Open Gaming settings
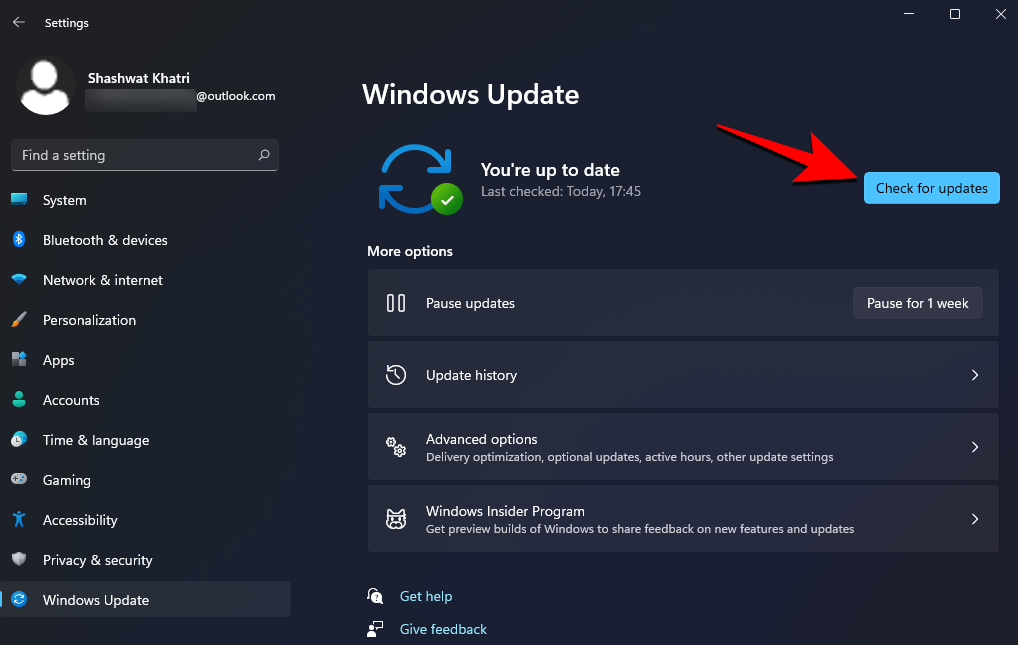Screen dimensions: 1018x645 pyautogui.click(x=145, y=480)
